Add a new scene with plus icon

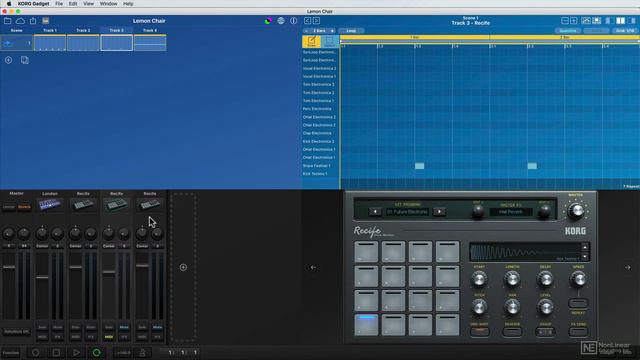tap(9, 60)
